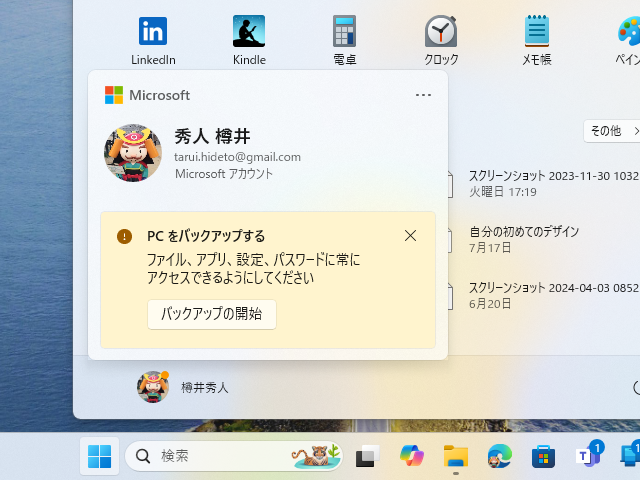640x480 pixels.
Task: Open Microsoft Store from taskbar
Action: click(x=543, y=456)
